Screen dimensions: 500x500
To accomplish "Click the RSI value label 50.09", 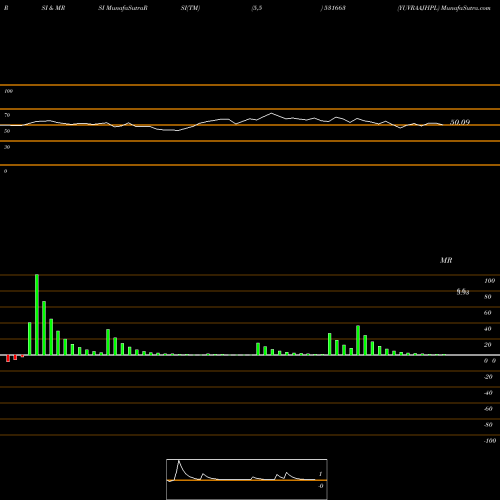I will (x=460, y=122).
